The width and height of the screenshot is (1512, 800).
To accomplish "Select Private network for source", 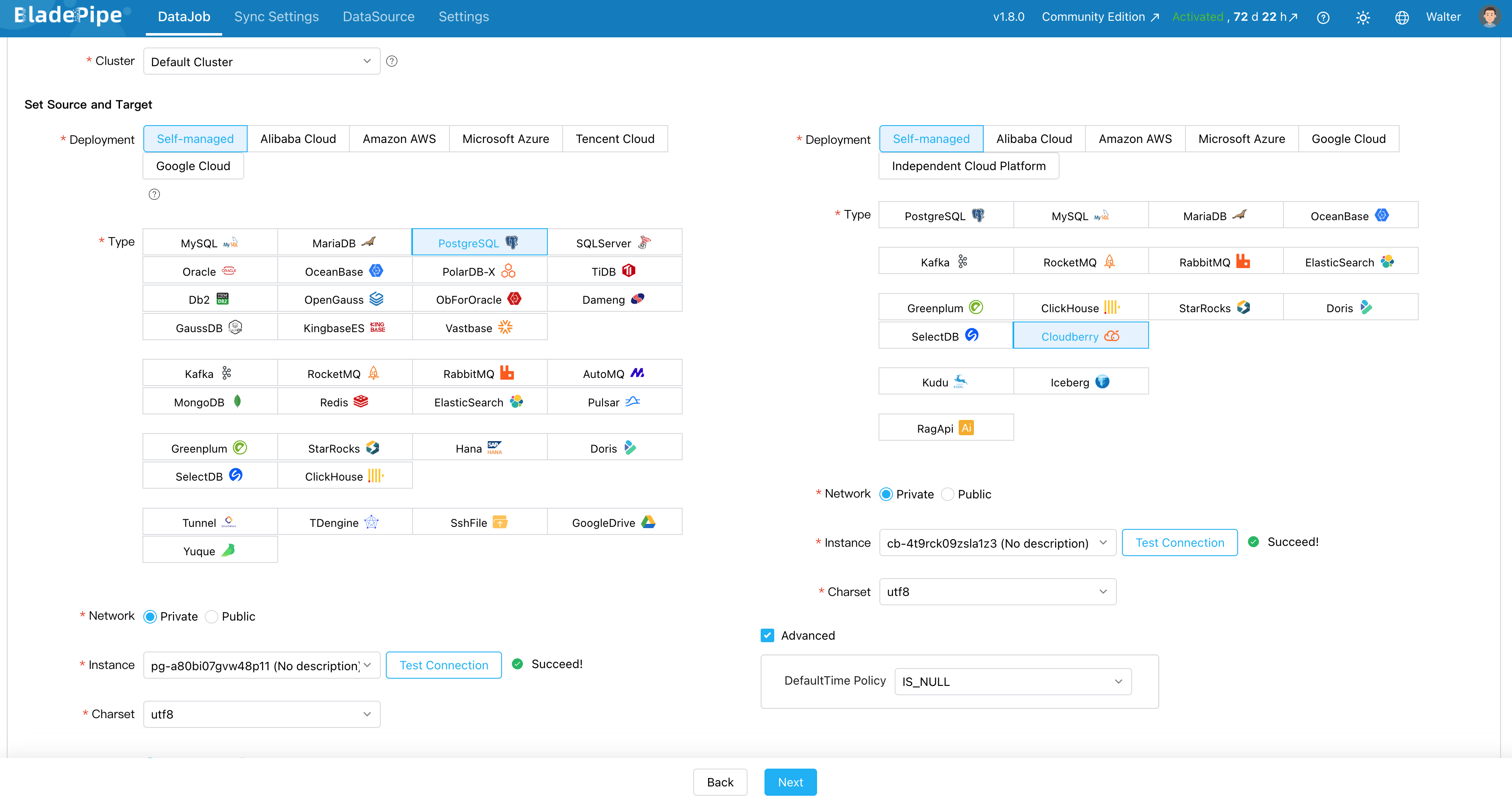I will click(150, 617).
